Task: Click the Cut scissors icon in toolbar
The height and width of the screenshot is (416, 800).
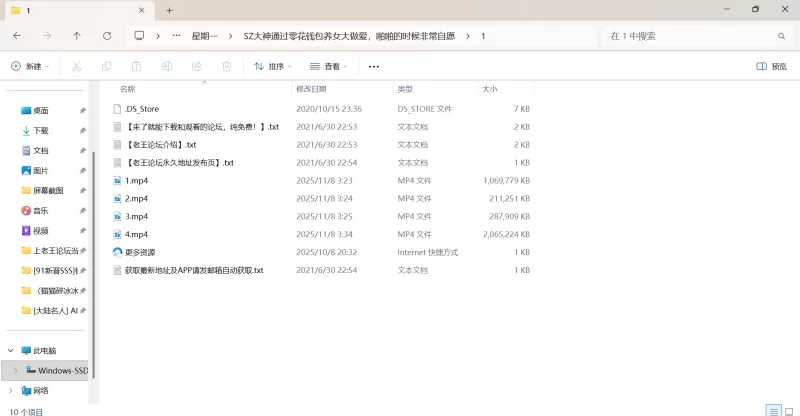Action: tap(77, 67)
